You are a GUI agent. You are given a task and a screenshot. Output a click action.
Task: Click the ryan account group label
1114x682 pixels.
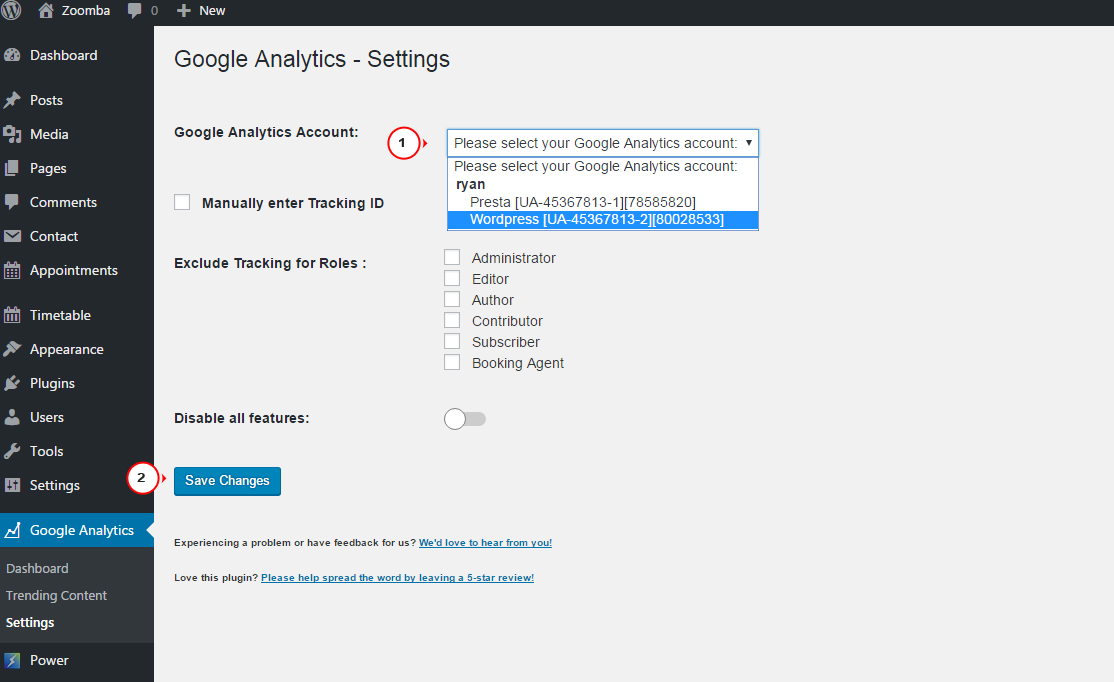point(470,184)
